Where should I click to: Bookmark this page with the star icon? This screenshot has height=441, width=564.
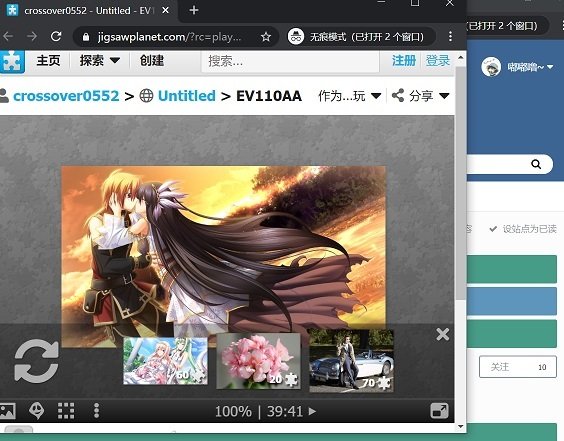266,37
